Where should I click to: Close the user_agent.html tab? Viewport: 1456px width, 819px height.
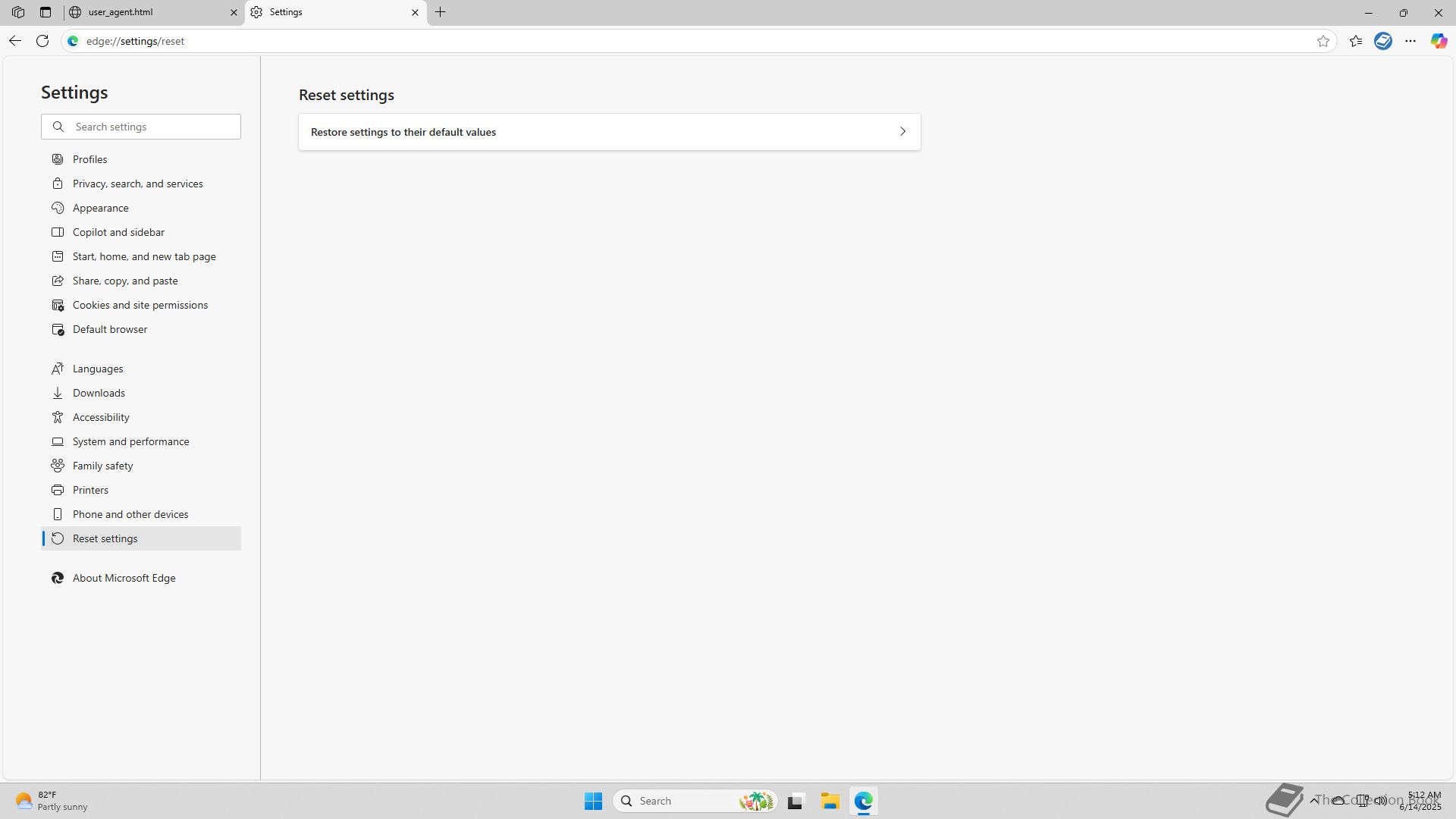pyautogui.click(x=234, y=12)
